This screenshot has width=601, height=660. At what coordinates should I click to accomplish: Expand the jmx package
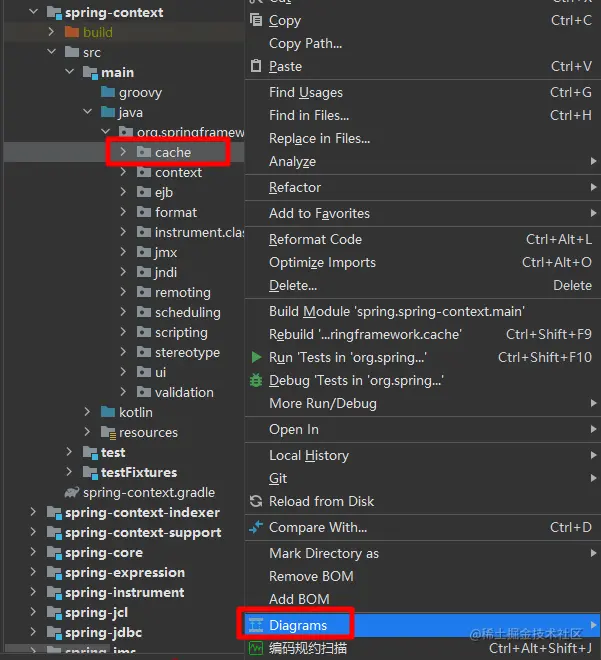(123, 252)
